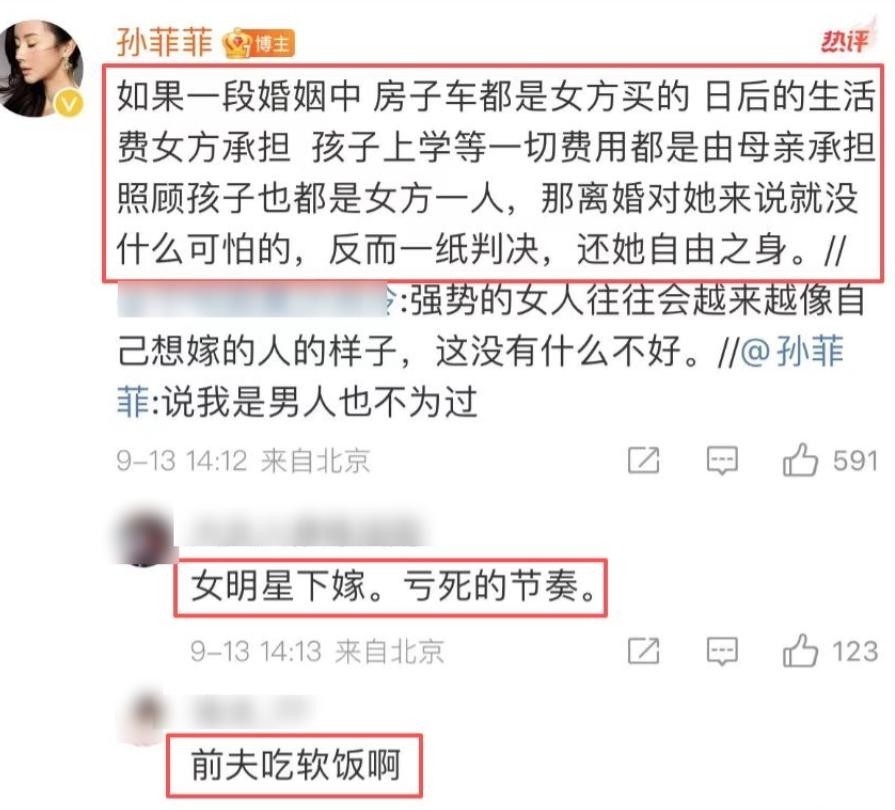The image size is (895, 810).
Task: Open the 孙菲菲 username link
Action: tap(164, 42)
